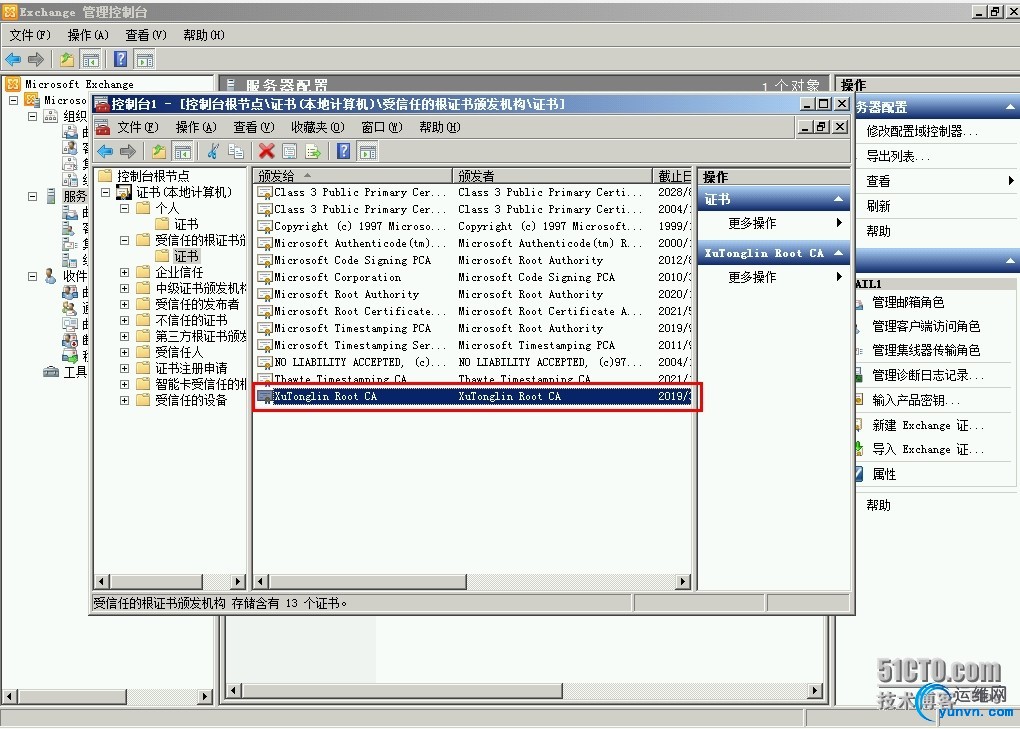Click 导入 Exchange 证书 action
This screenshot has height=729, width=1020.
[928, 449]
